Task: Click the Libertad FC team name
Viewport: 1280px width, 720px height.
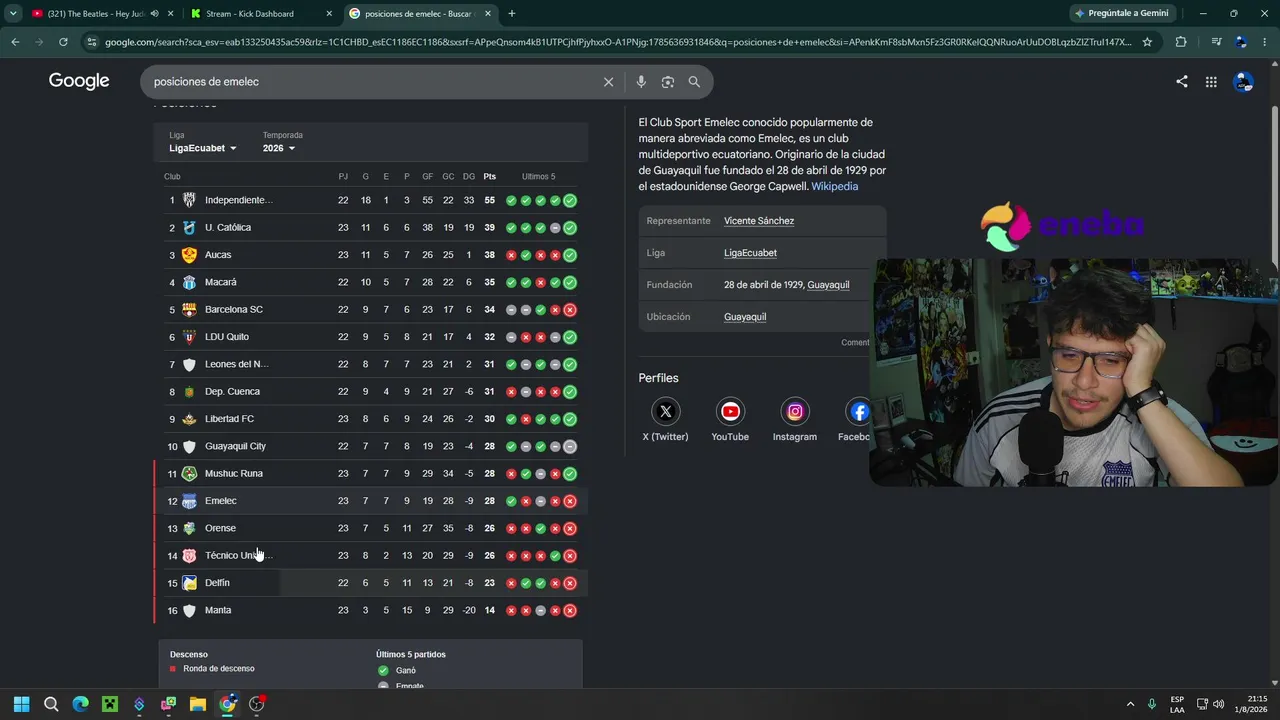Action: [x=230, y=419]
